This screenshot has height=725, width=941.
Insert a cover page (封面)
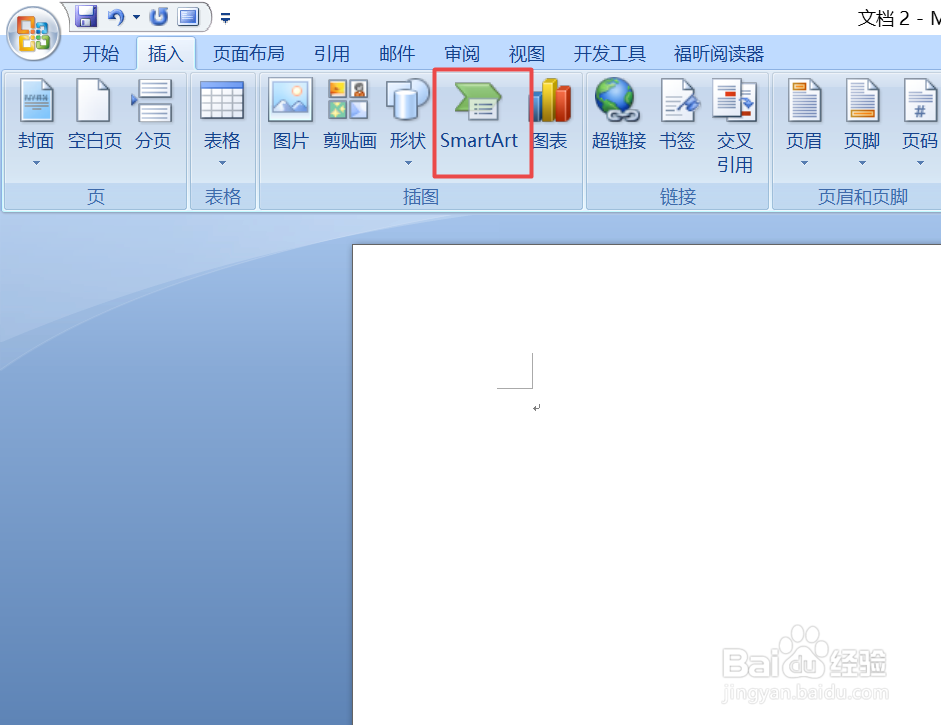(36, 115)
